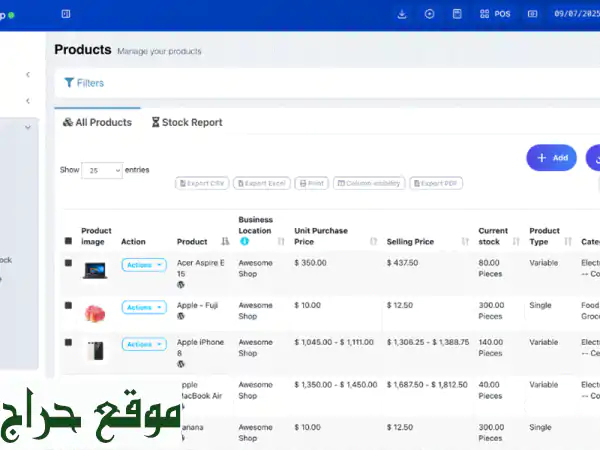
Task: Click the 09/07/2025 date in header
Action: tap(577, 14)
